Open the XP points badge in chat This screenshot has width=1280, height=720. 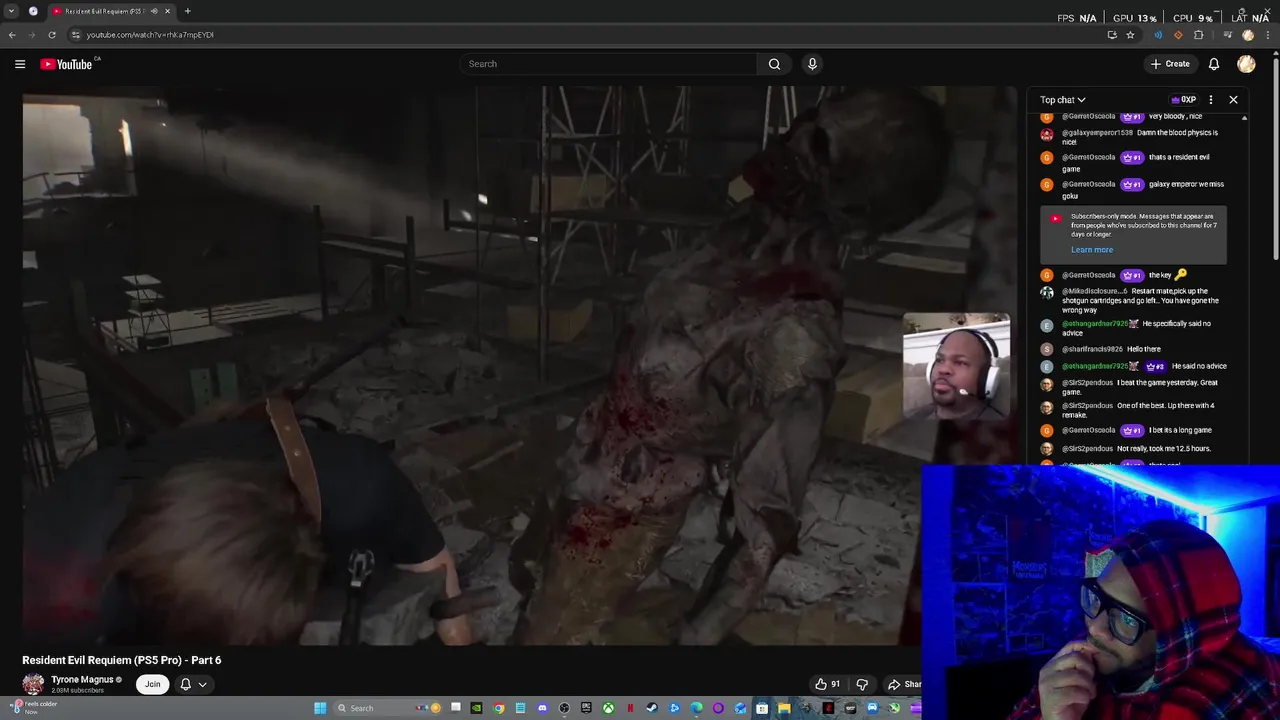tap(1184, 100)
